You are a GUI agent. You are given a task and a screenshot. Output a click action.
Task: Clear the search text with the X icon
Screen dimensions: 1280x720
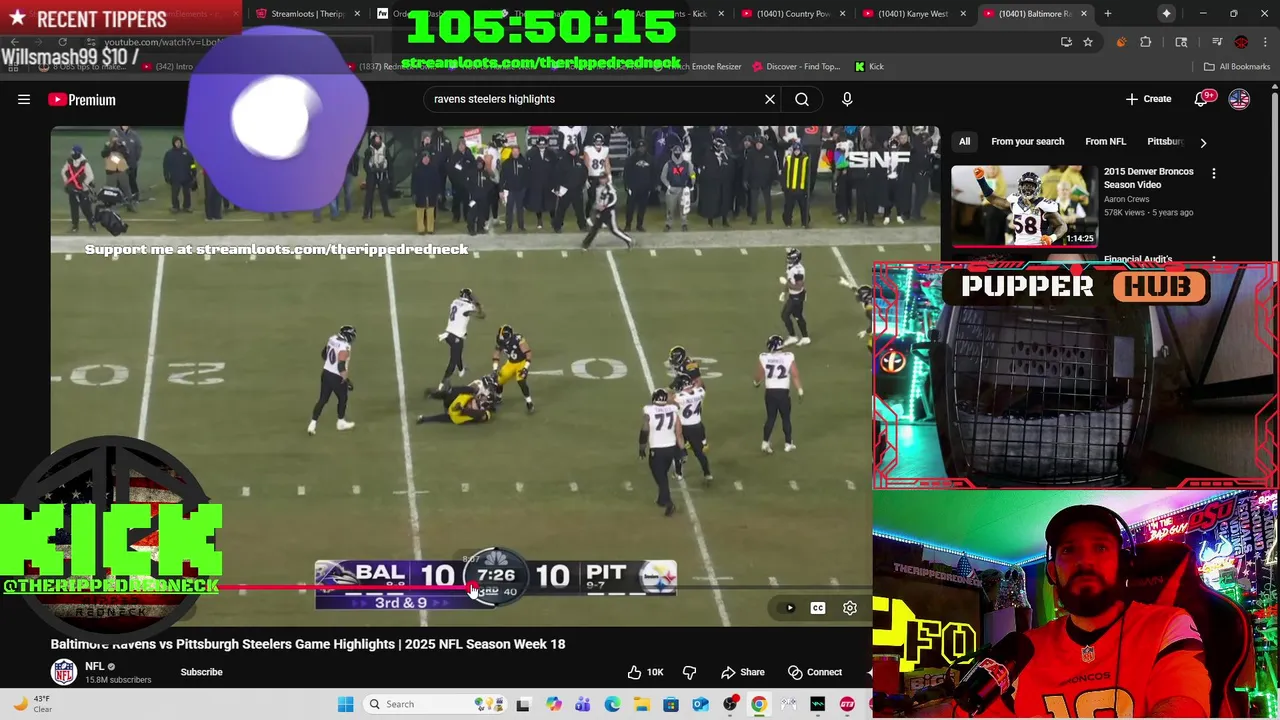(770, 99)
